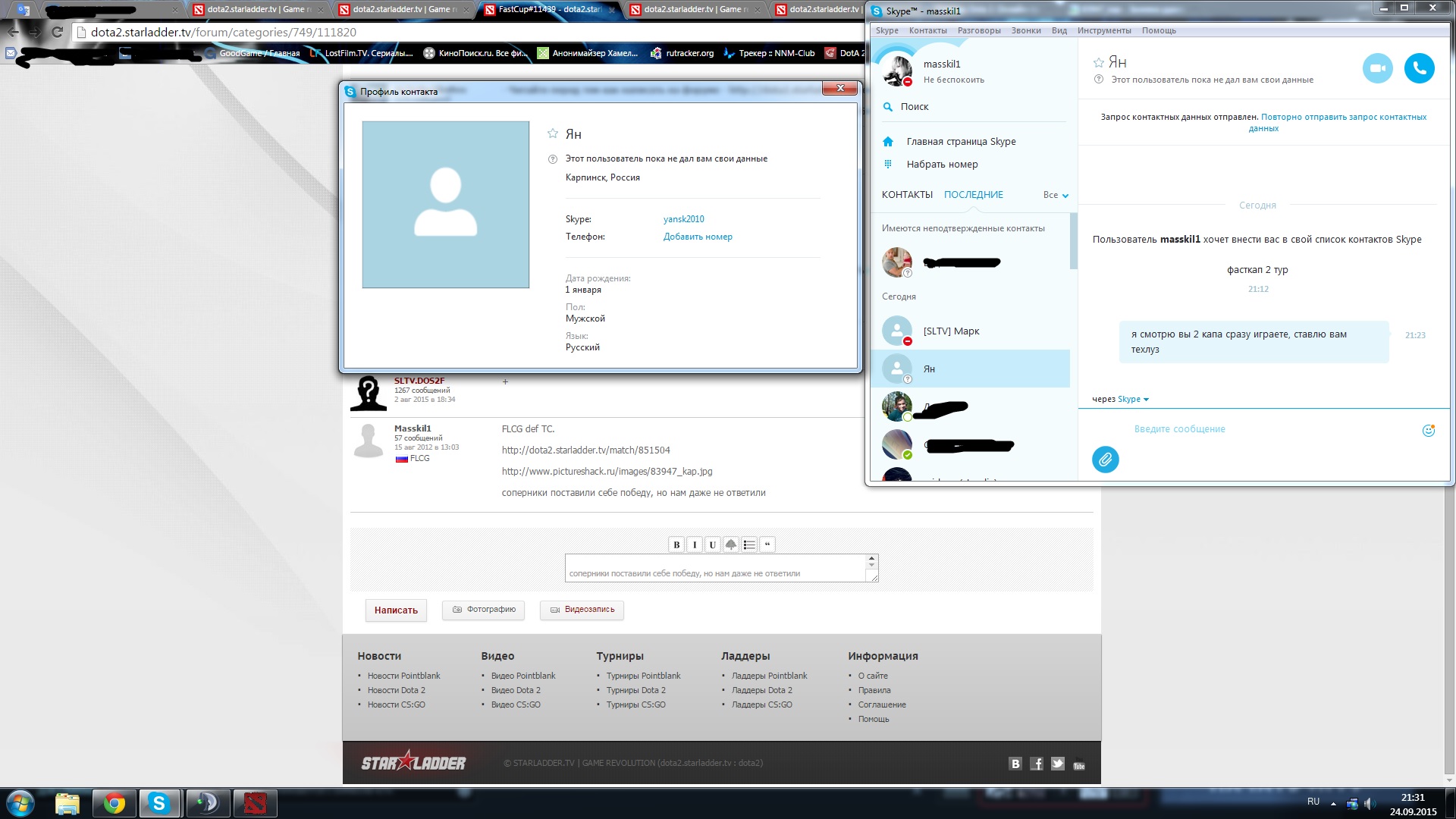Click the spoiler formatting button in forum editor
Viewport: 1456px width, 819px height.
(731, 544)
